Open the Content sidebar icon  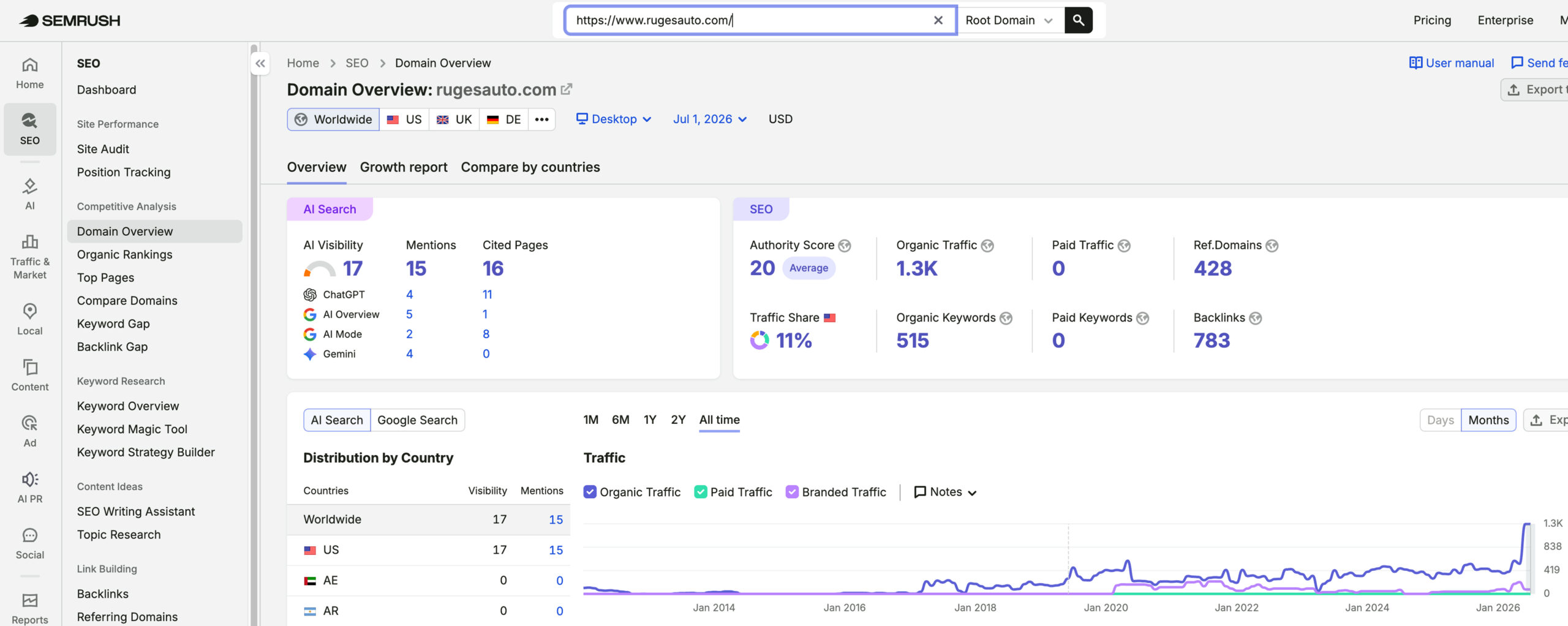(29, 375)
